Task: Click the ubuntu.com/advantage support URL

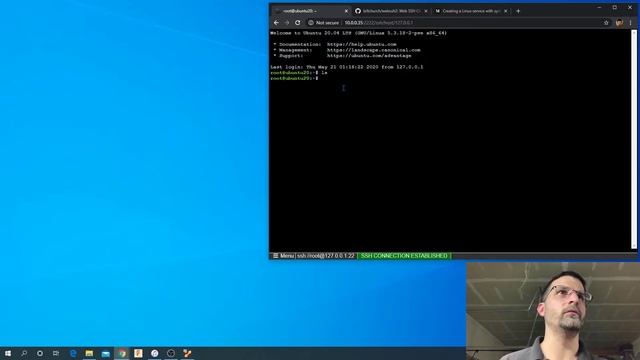Action: [x=369, y=56]
